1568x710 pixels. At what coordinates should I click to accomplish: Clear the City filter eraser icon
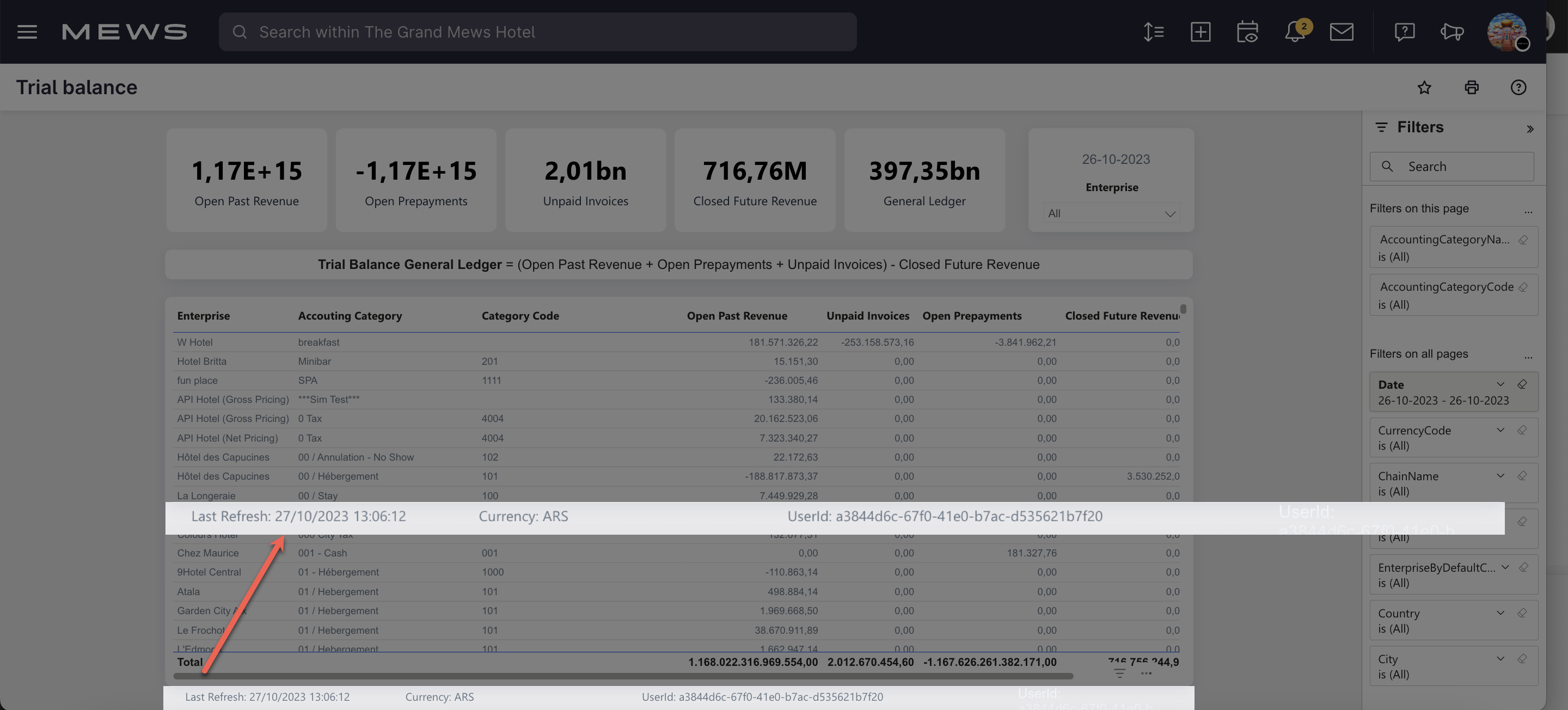point(1522,659)
